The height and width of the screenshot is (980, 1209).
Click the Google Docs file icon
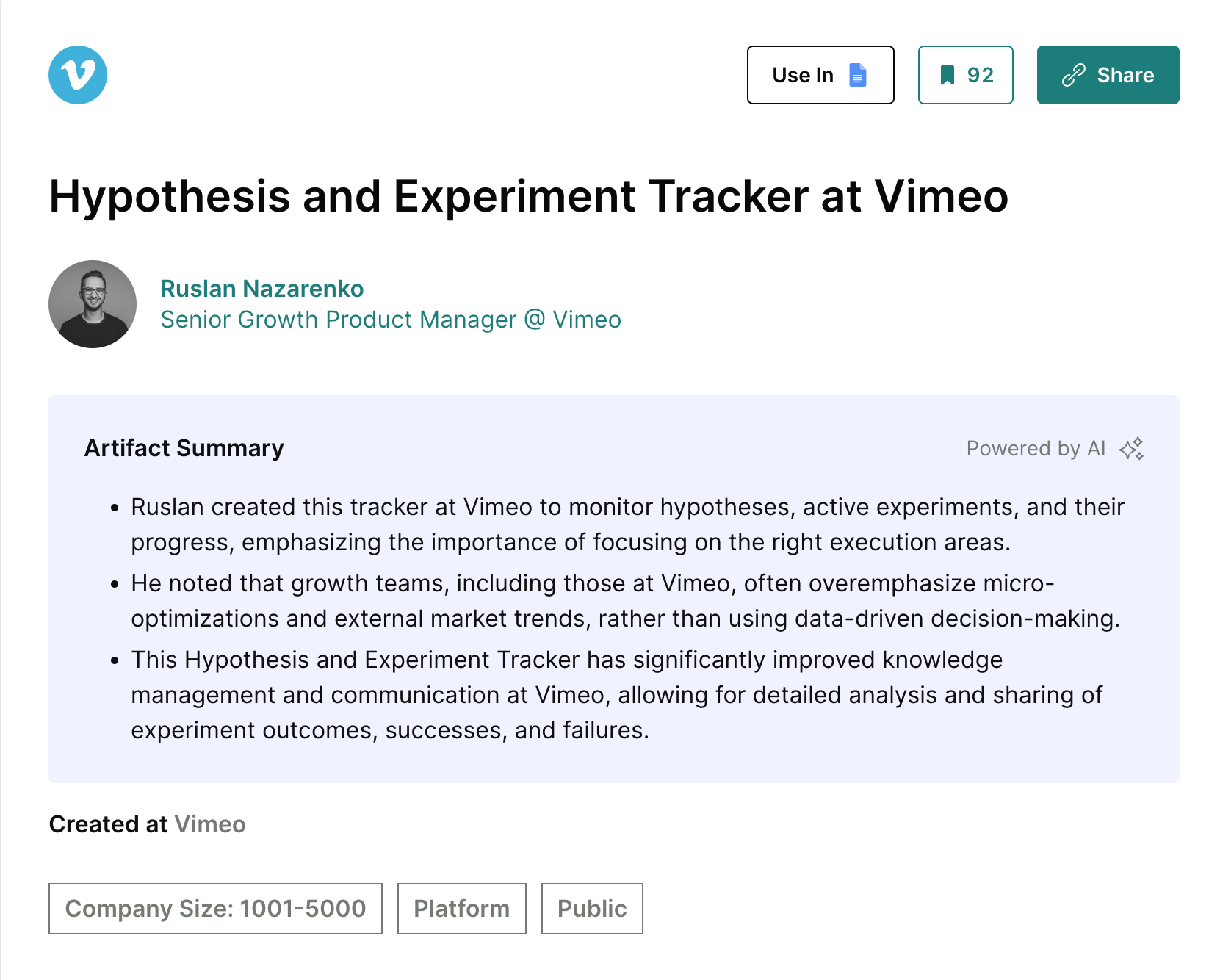857,75
